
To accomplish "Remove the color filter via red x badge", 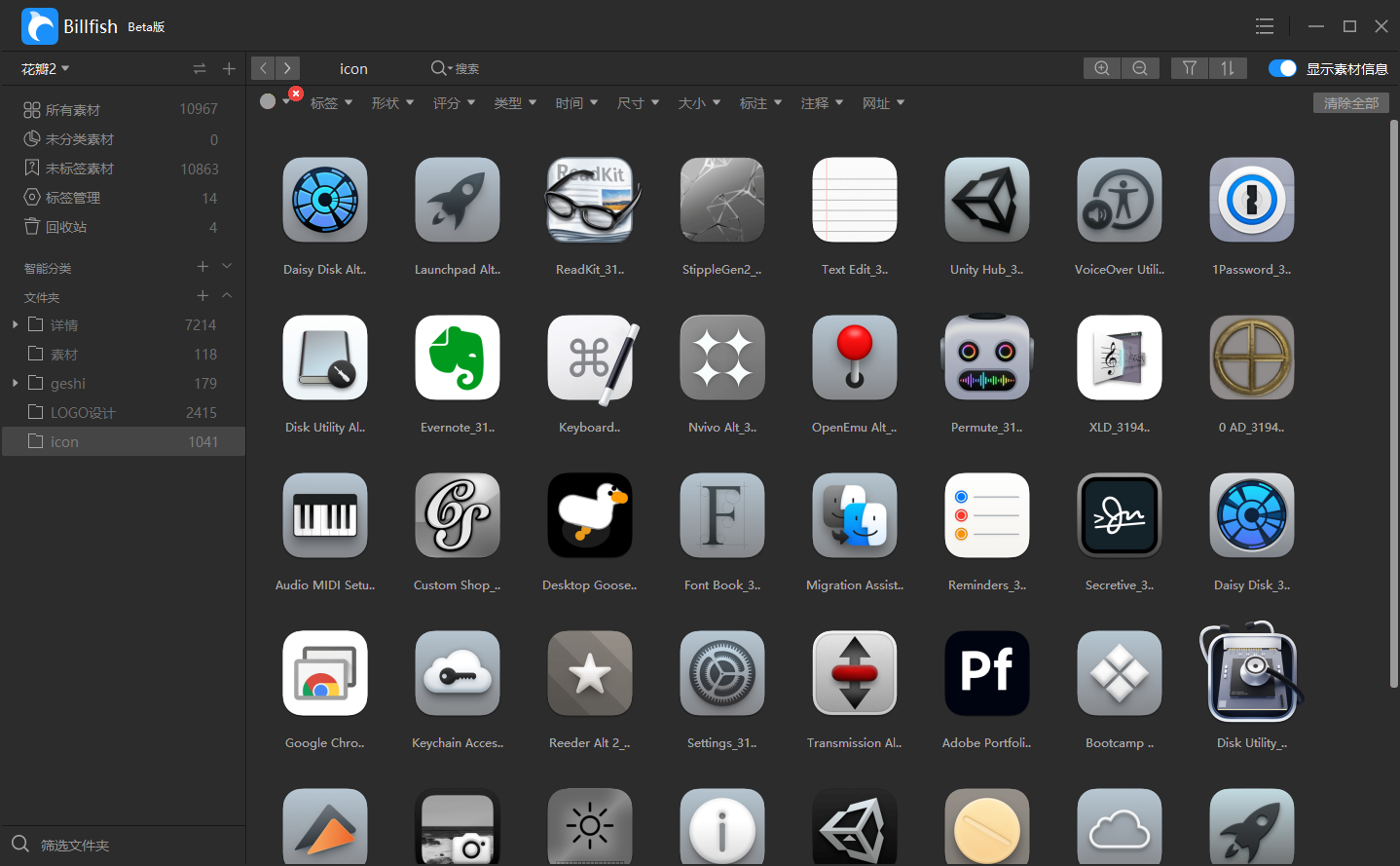I will tap(296, 94).
